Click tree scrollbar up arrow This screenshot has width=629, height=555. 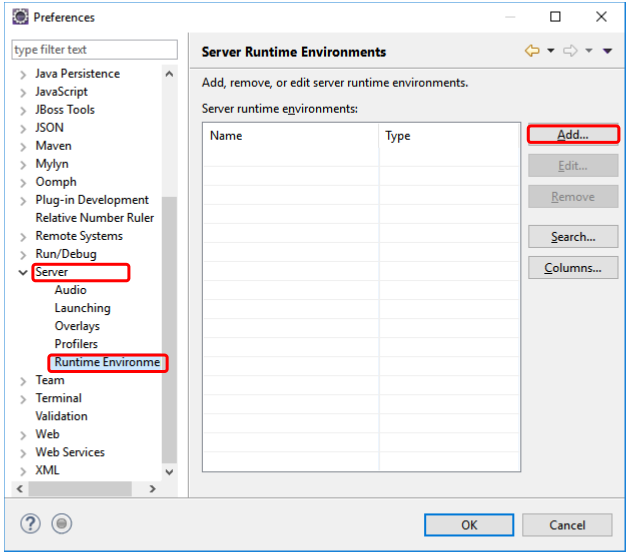(x=169, y=74)
